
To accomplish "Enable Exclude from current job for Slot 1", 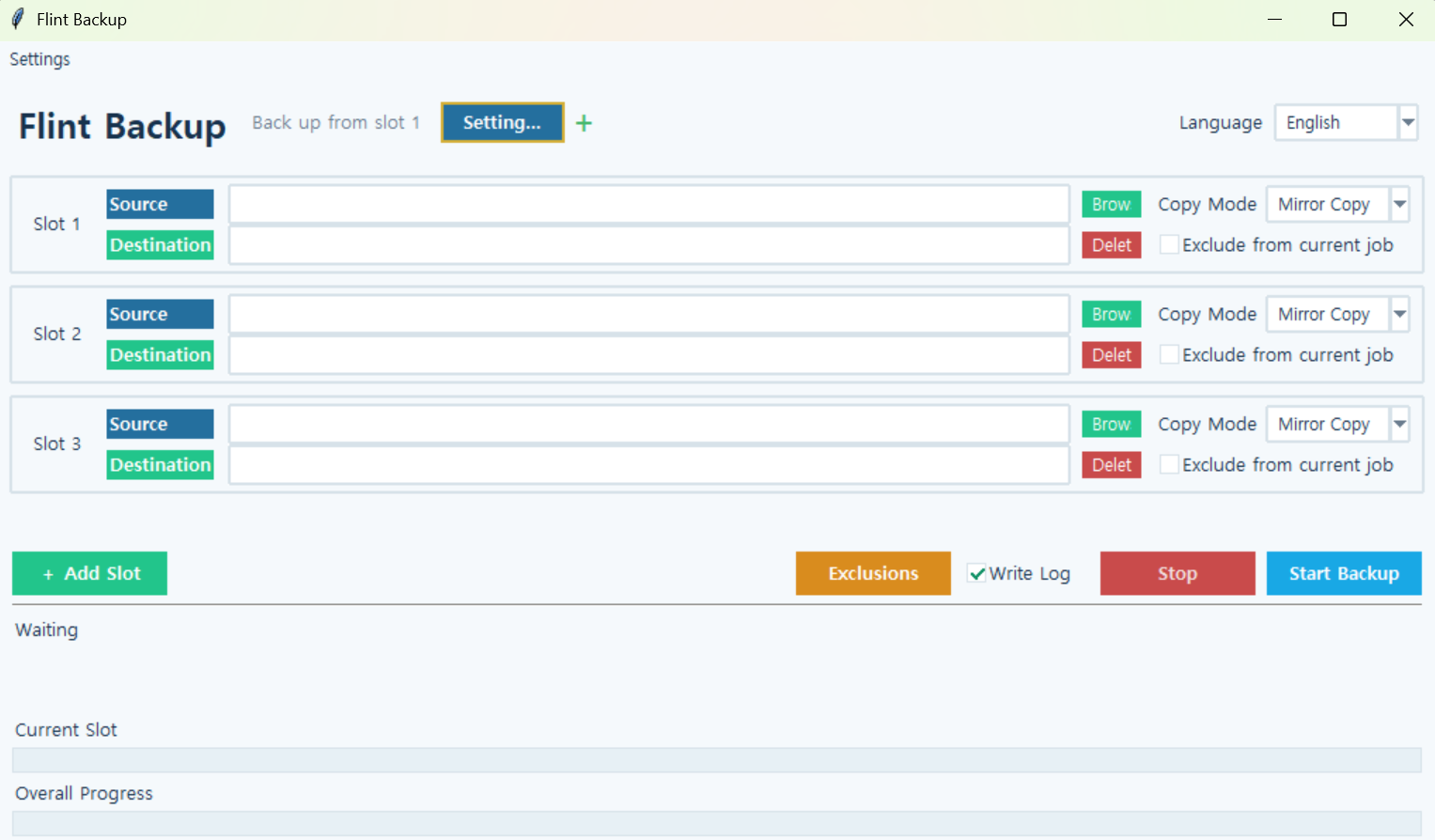I will (1169, 244).
